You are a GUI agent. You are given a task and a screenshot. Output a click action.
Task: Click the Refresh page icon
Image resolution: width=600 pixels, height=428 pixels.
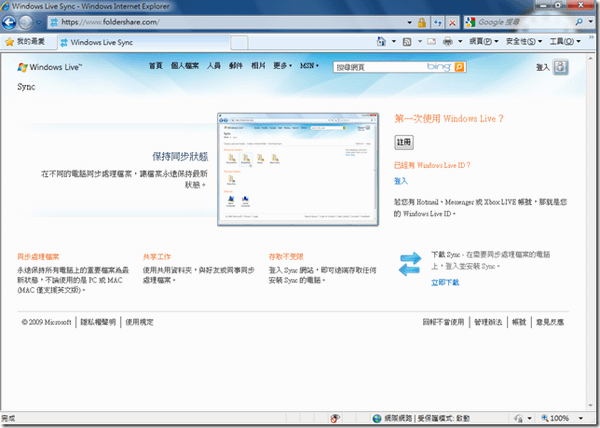pyautogui.click(x=438, y=23)
